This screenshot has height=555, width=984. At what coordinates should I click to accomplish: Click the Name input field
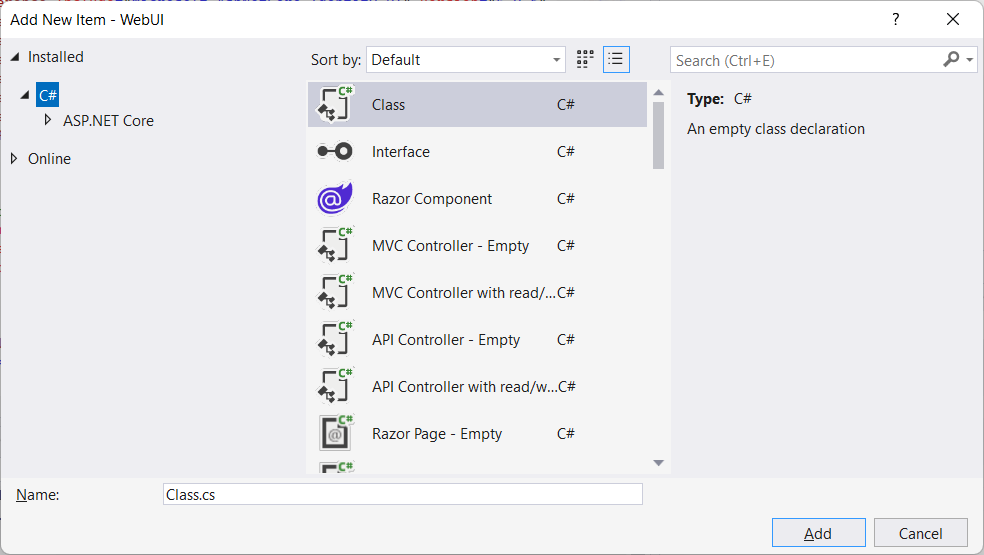click(x=402, y=494)
